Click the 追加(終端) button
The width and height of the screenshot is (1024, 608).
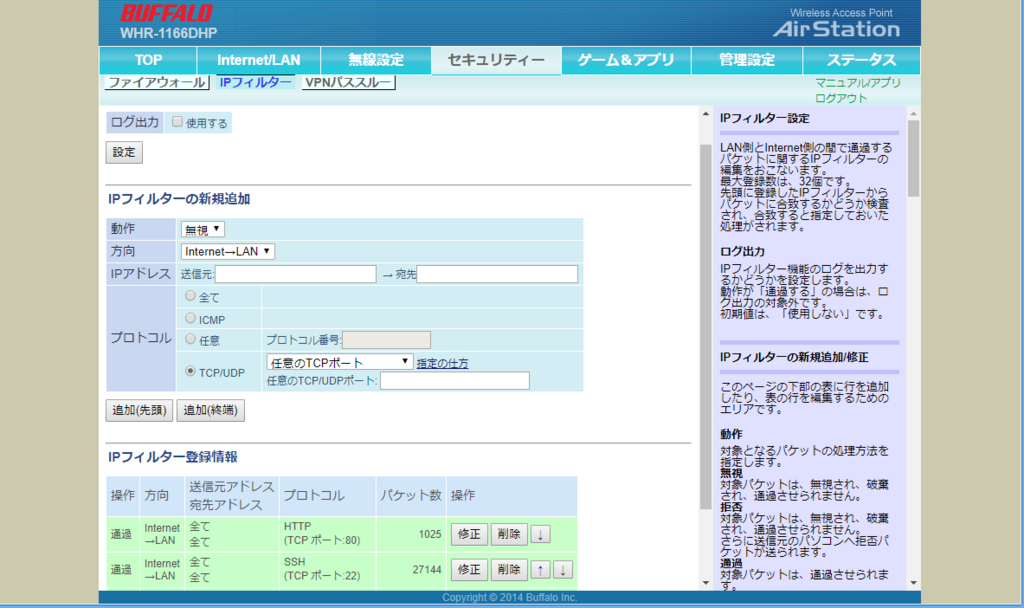tap(210, 410)
